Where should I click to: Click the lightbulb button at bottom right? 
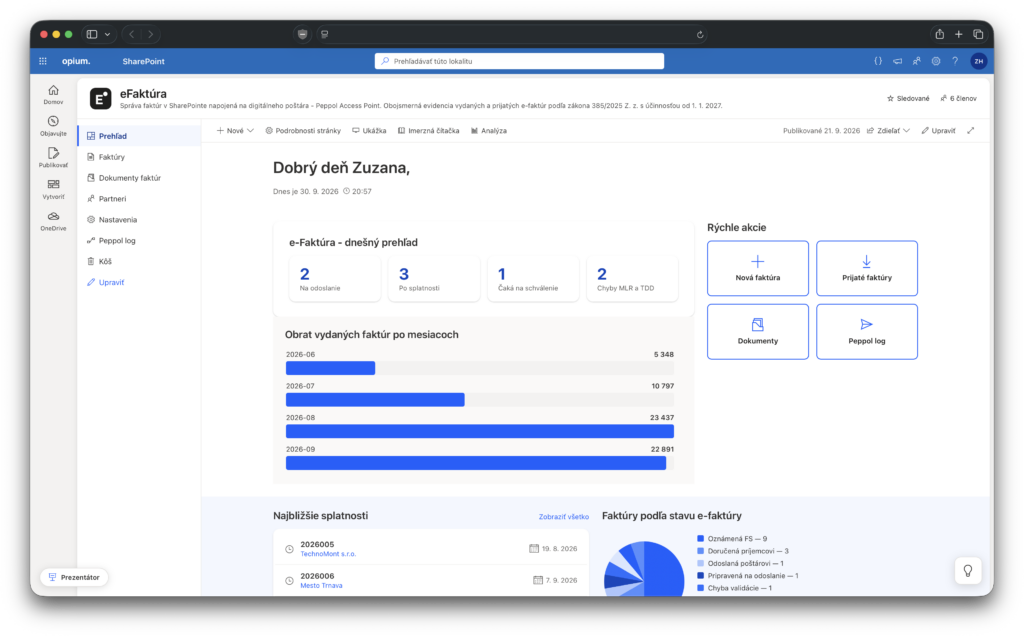coord(968,571)
